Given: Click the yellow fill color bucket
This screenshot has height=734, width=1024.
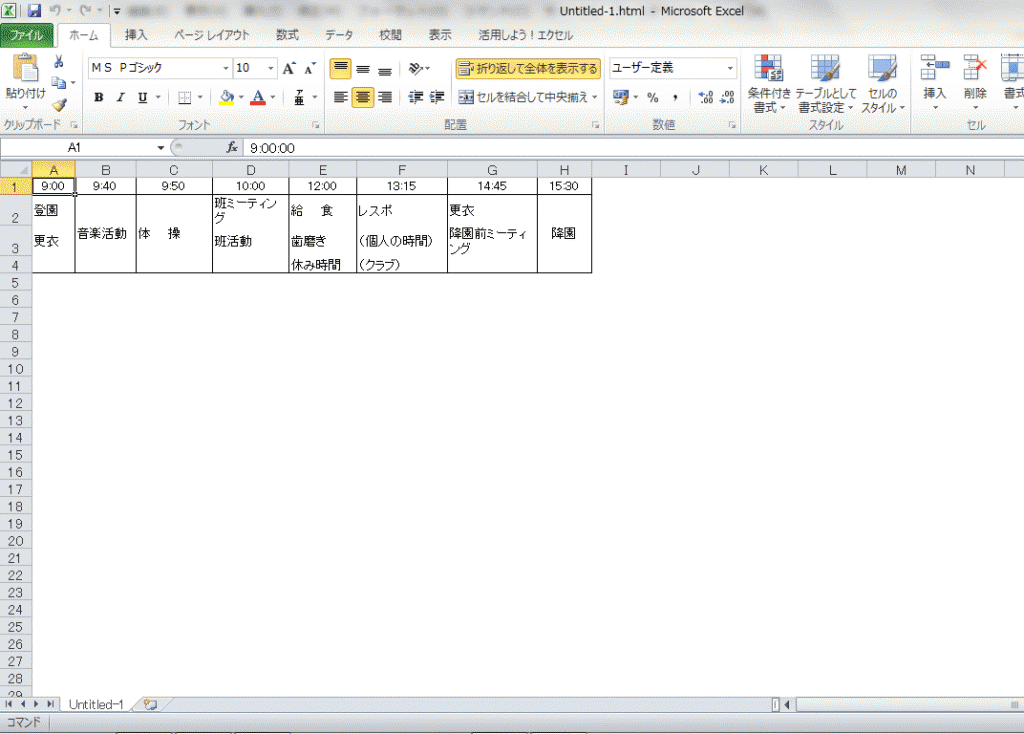Looking at the screenshot, I should pyautogui.click(x=226, y=98).
